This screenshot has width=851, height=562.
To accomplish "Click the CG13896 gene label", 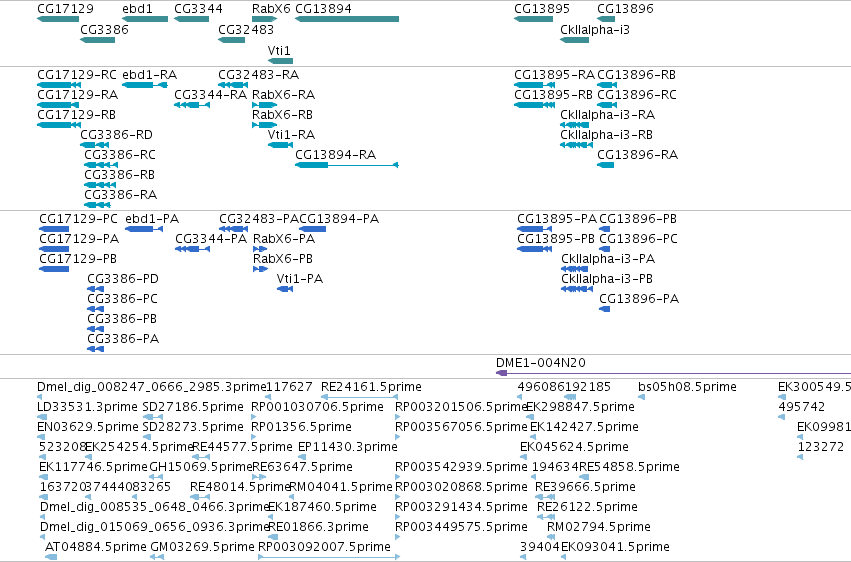I will tap(625, 9).
